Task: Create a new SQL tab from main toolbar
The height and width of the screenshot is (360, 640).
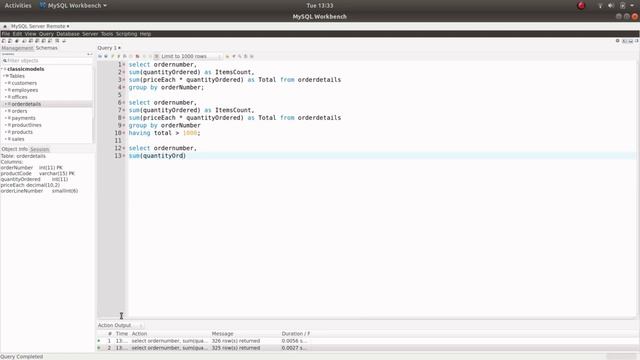Action: [3, 41]
